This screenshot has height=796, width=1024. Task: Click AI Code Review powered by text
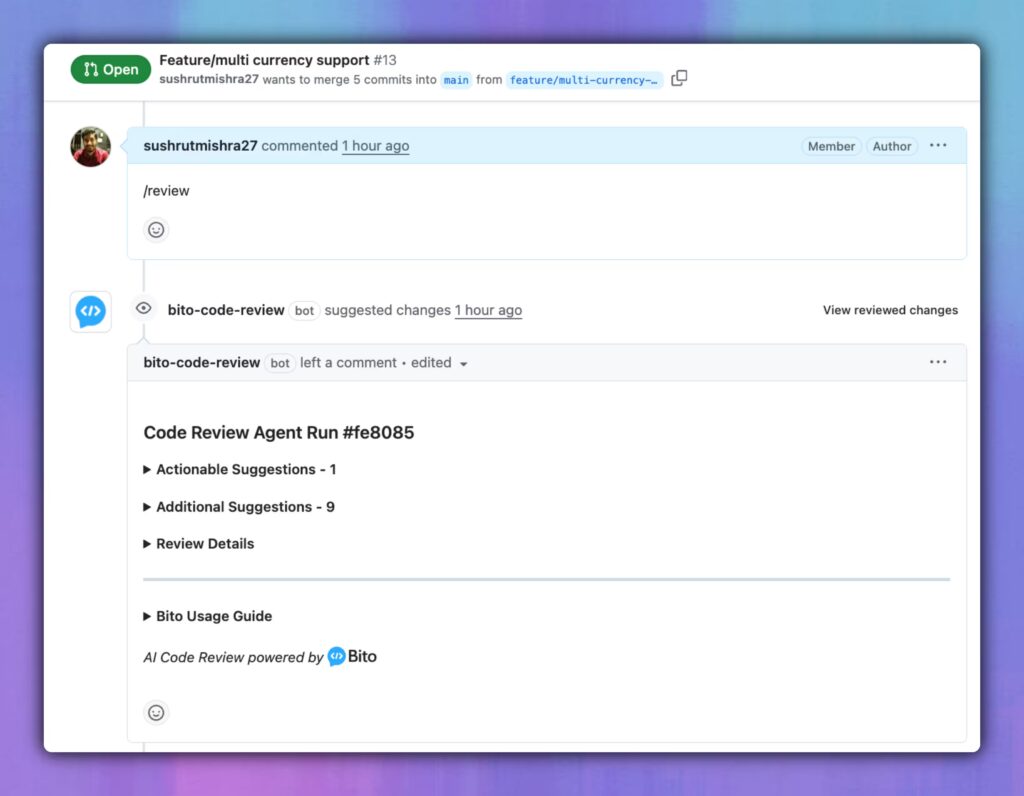[x=233, y=658]
